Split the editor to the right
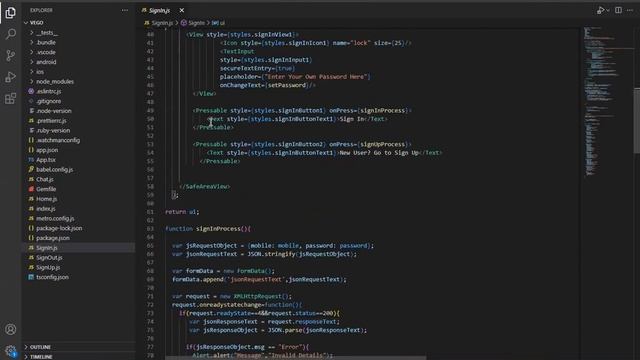Screen dimensions: 640x360 (618, 10)
